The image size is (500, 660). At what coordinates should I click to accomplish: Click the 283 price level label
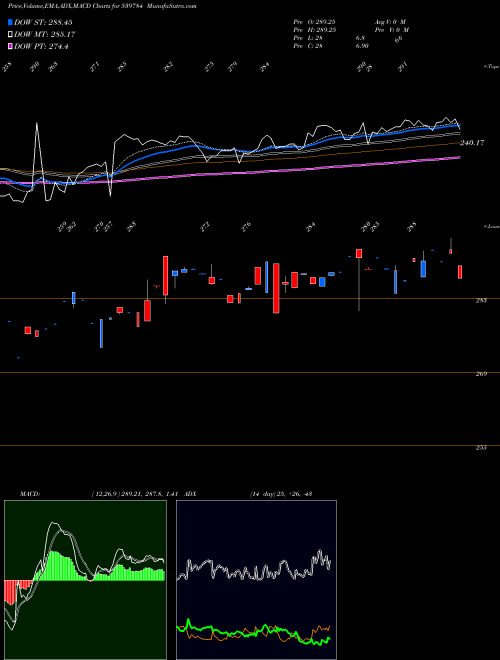pyautogui.click(x=481, y=301)
